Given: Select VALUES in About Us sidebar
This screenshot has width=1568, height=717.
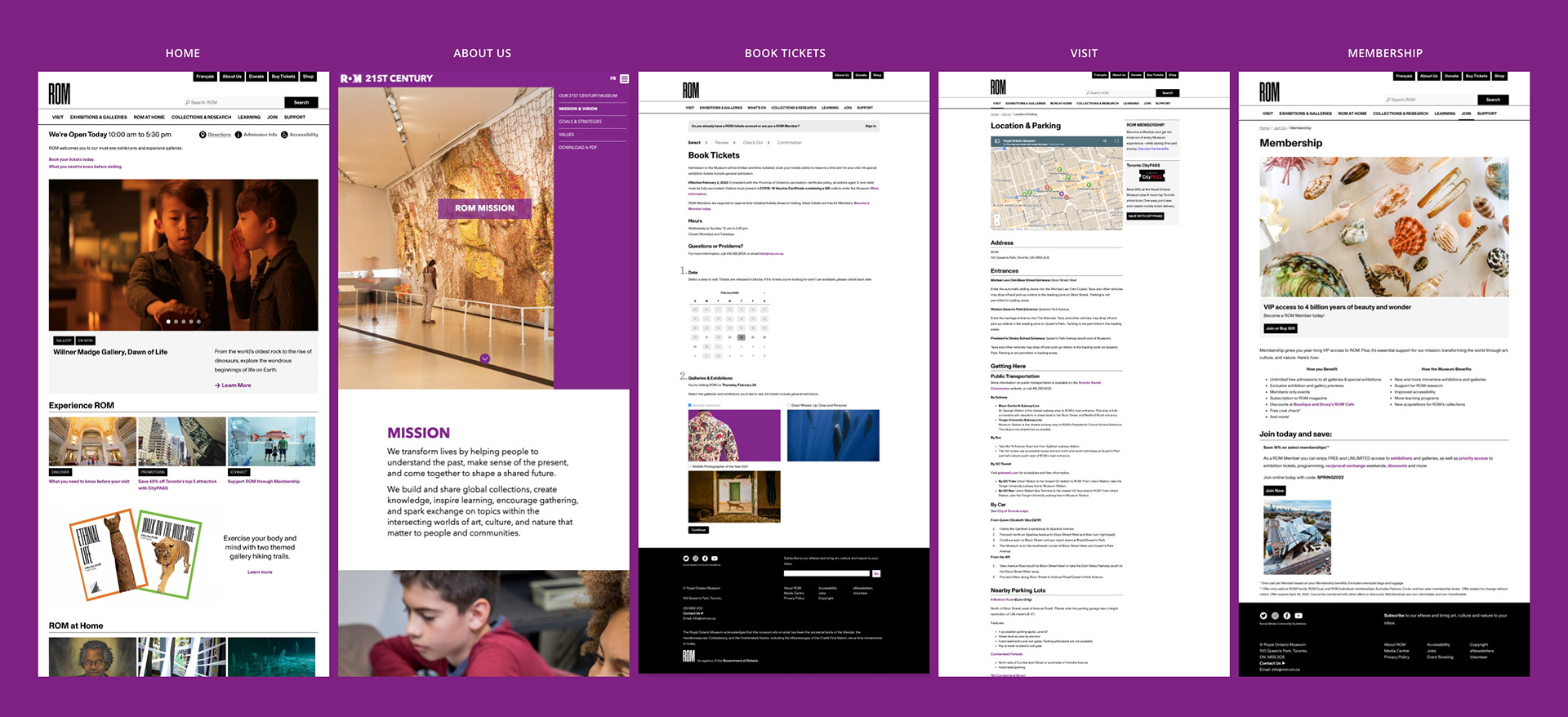Looking at the screenshot, I should pyautogui.click(x=567, y=135).
